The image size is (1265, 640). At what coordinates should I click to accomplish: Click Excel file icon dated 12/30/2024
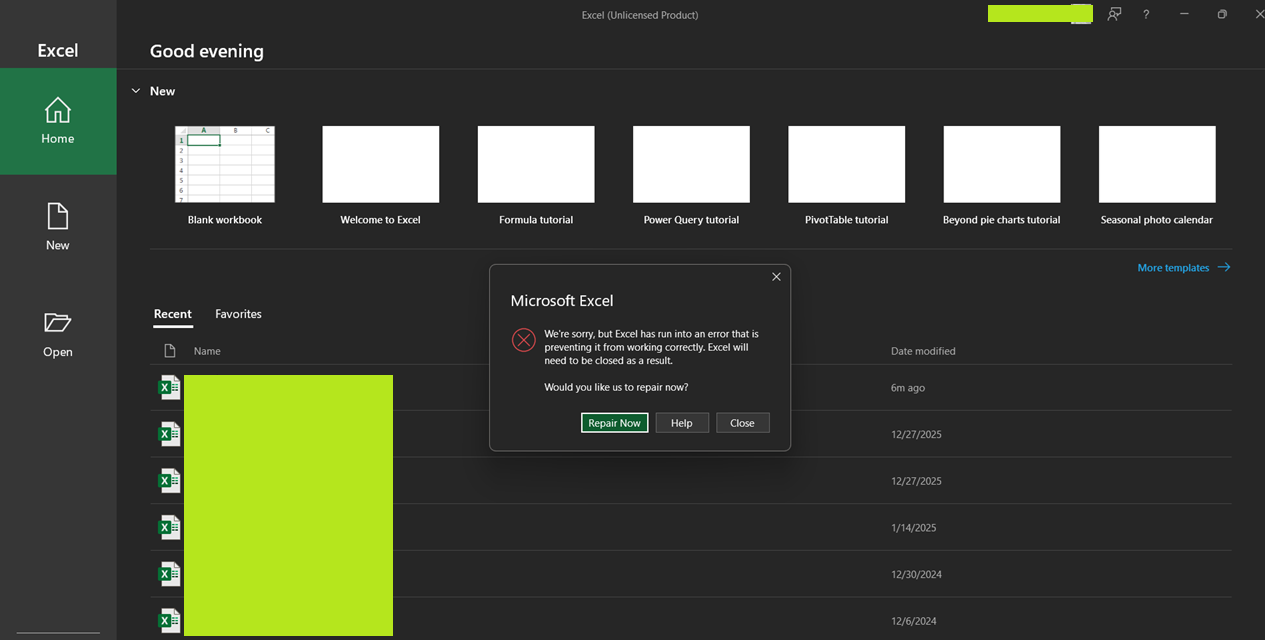point(170,574)
